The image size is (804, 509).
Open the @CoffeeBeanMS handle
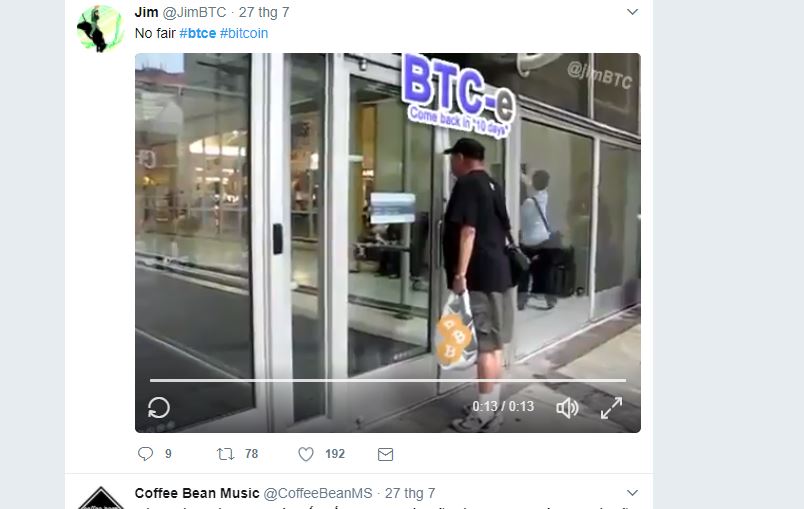318,493
